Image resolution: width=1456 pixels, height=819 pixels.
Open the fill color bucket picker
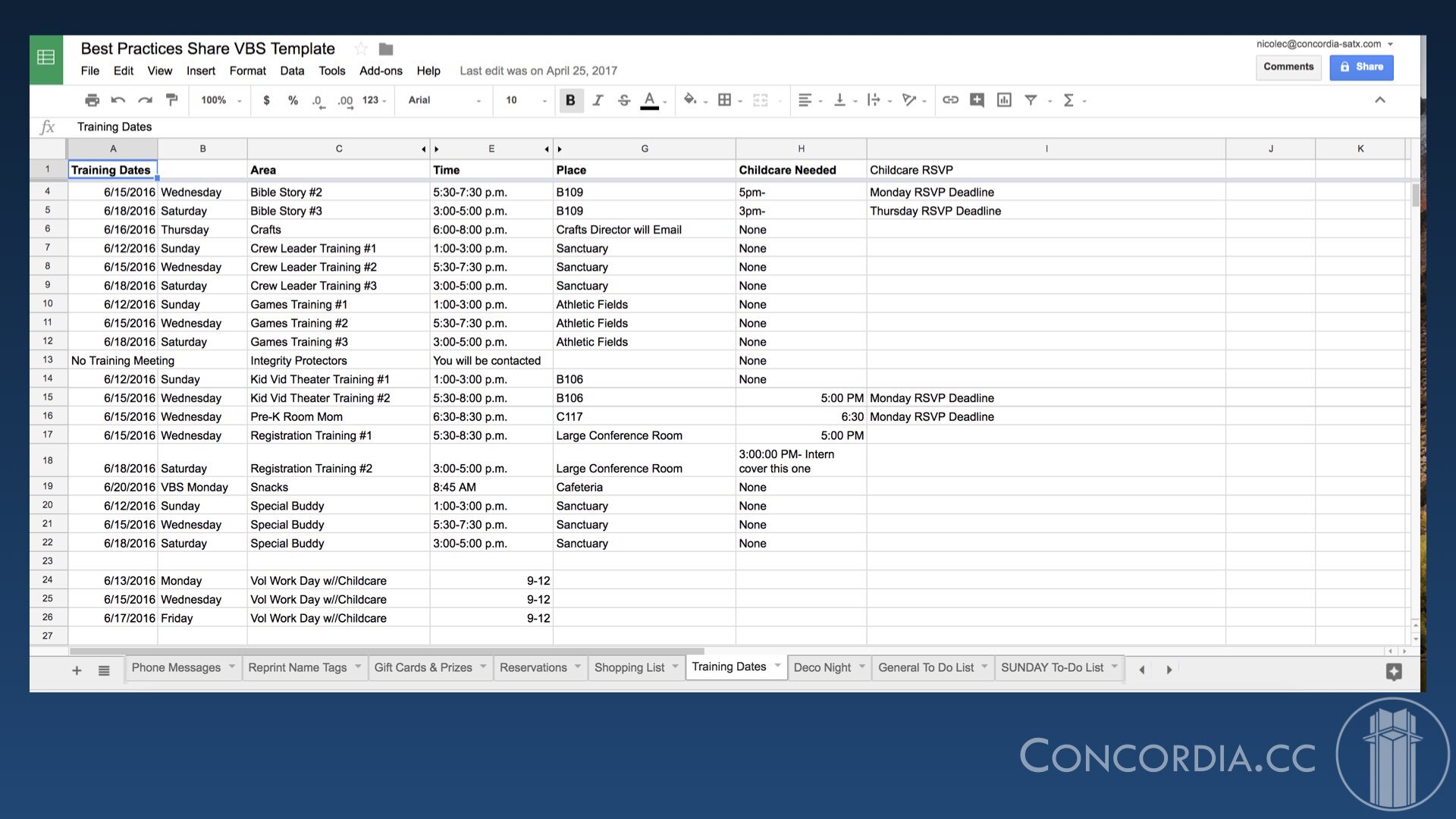[691, 99]
